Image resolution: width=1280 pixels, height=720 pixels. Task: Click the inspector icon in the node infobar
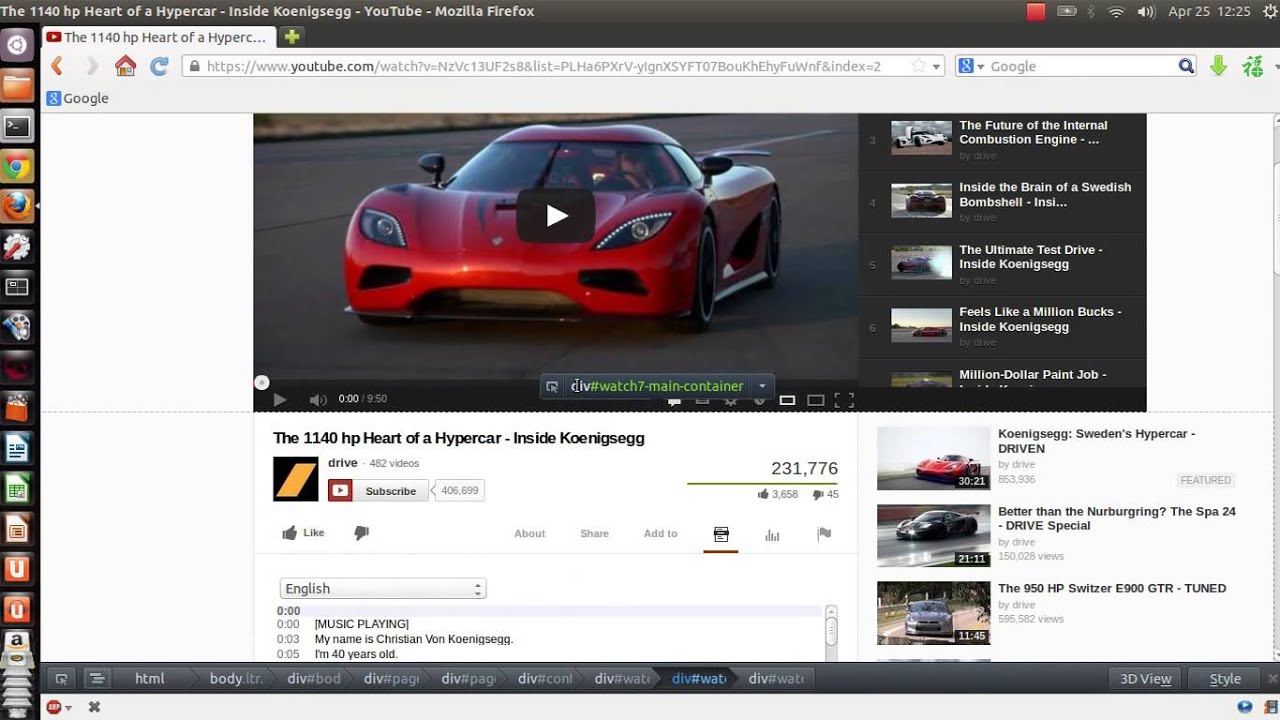click(x=552, y=386)
